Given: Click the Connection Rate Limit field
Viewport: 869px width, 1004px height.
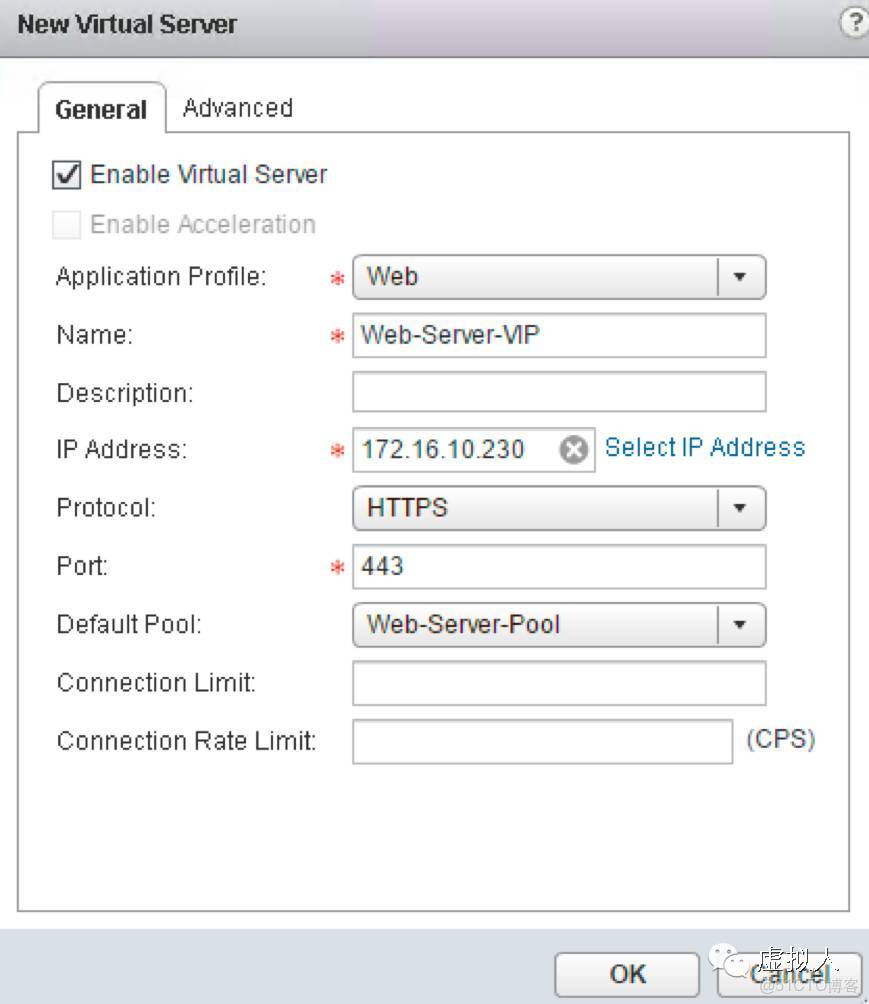Looking at the screenshot, I should pos(542,742).
